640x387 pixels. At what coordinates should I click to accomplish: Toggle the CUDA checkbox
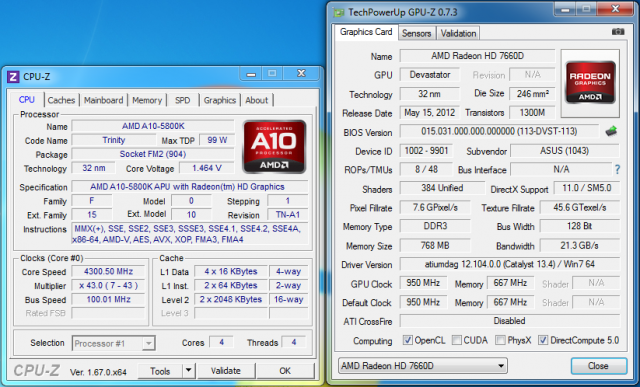[457, 340]
